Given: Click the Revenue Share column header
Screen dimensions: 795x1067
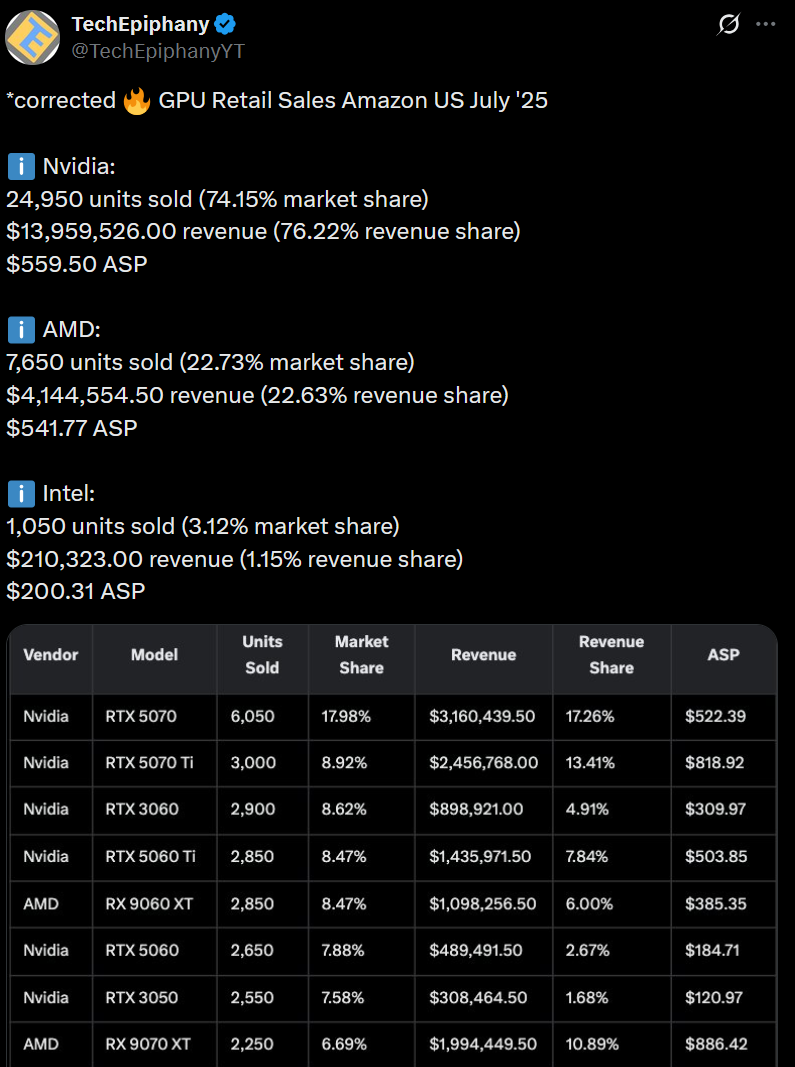Looking at the screenshot, I should tap(611, 655).
